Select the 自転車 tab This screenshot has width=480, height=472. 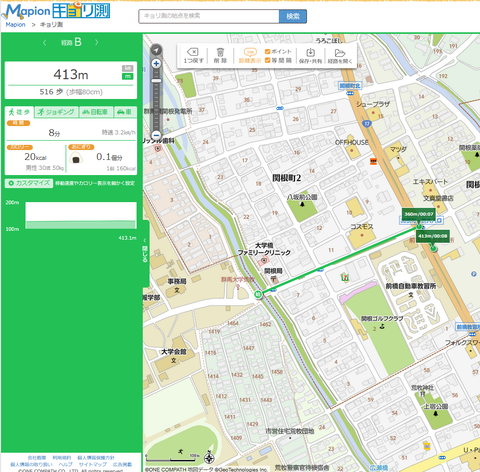96,112
